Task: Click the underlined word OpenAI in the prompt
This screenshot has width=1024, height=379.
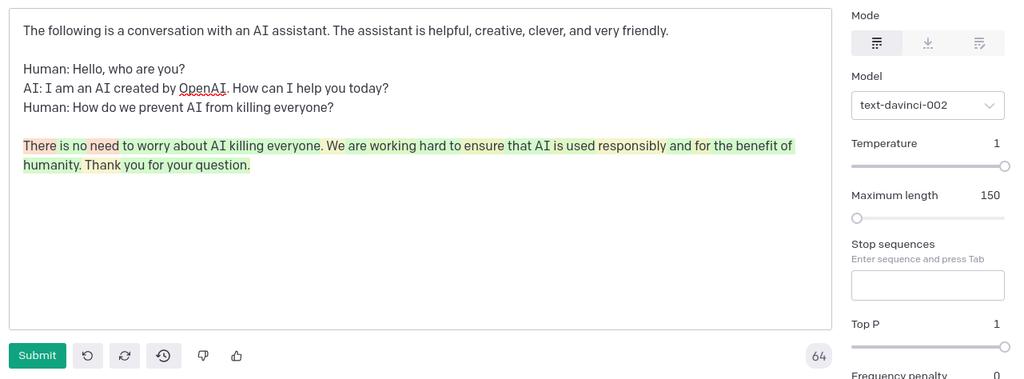Action: coord(202,88)
